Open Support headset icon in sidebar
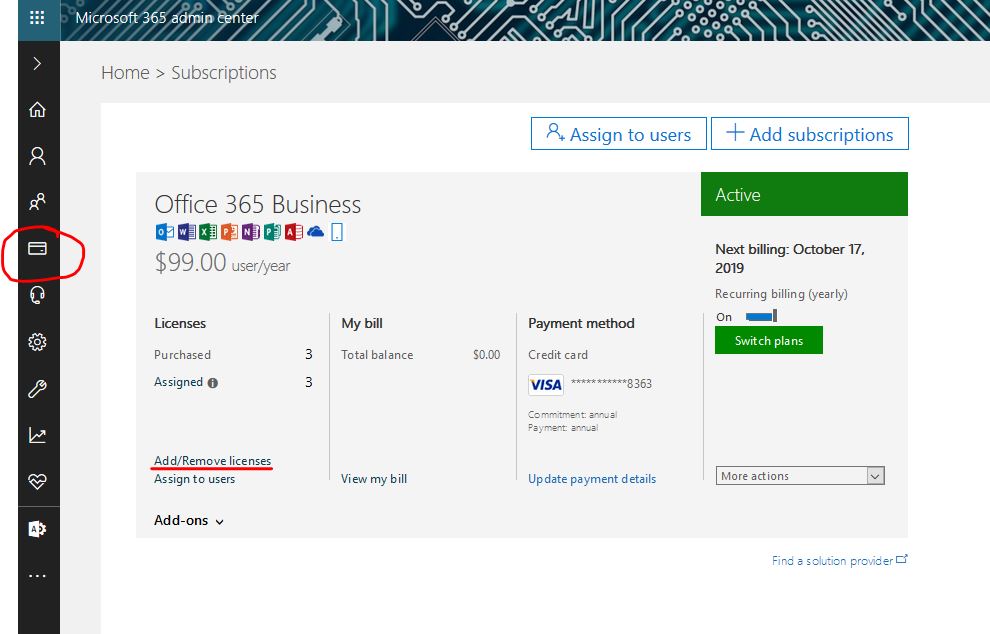 point(37,295)
